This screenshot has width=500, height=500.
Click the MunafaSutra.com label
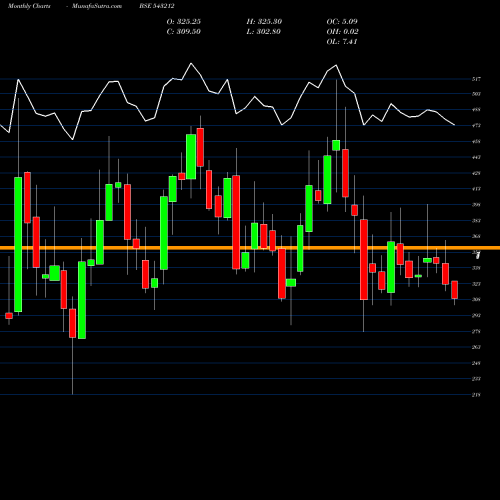pos(97,6)
